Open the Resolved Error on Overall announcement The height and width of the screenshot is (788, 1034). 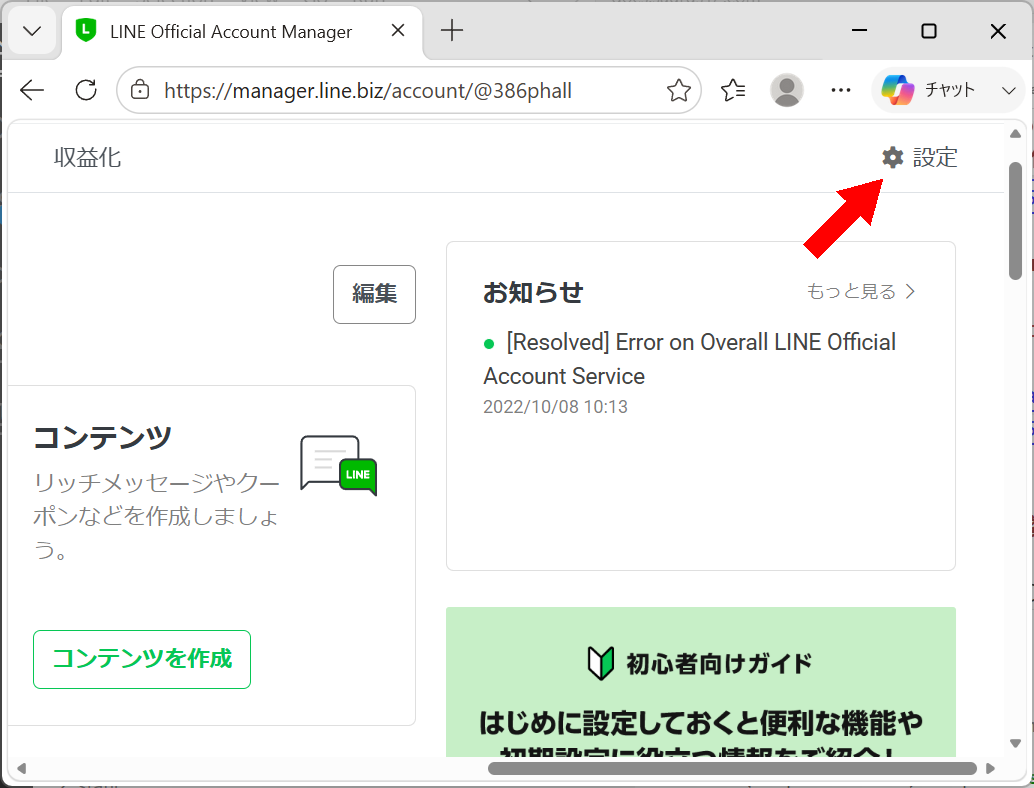(x=689, y=359)
